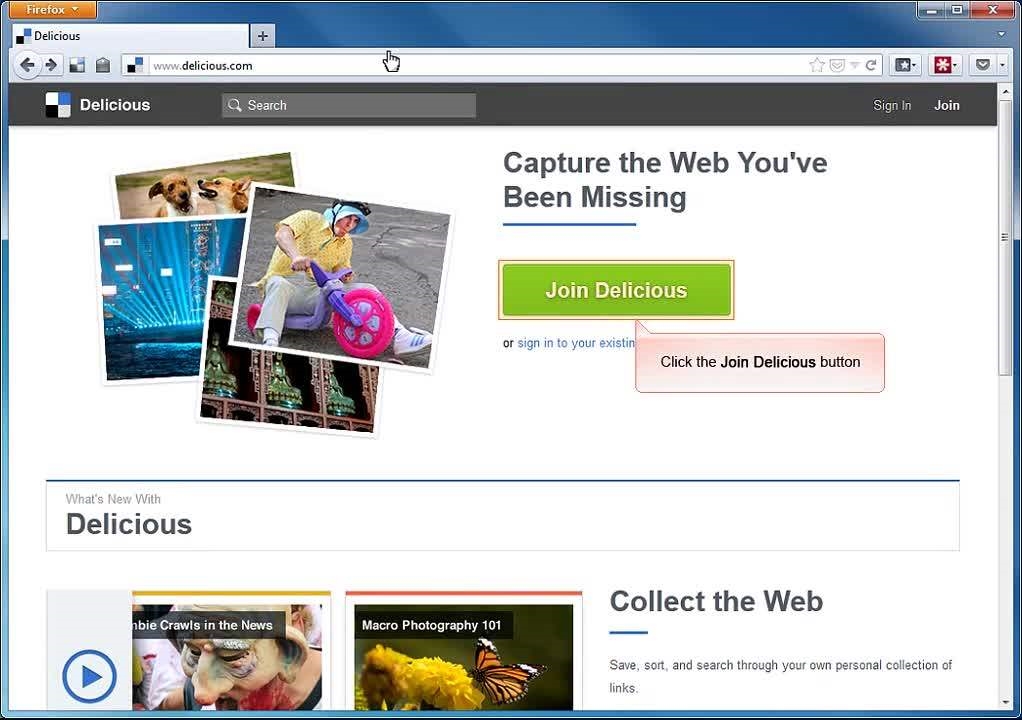Click the red asterisk extension button
Image resolution: width=1022 pixels, height=720 pixels.
tap(944, 65)
